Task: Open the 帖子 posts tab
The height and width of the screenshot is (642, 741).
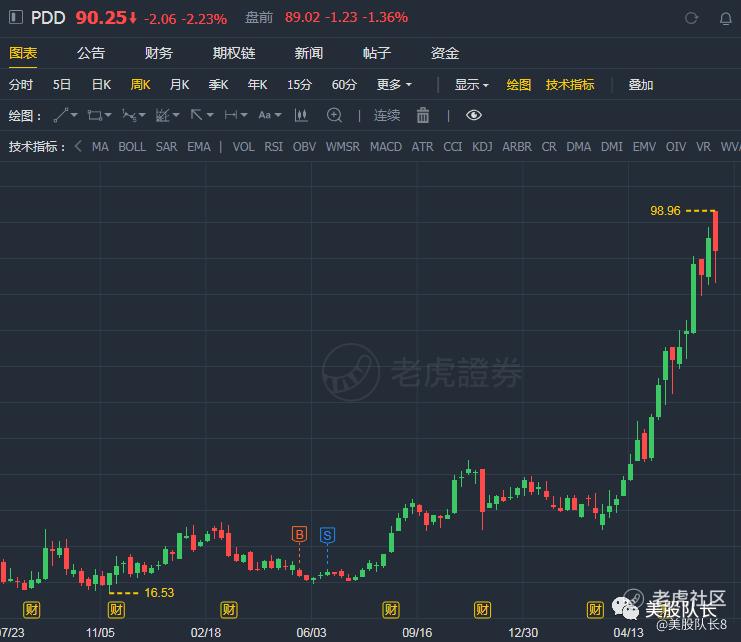Action: [x=377, y=53]
